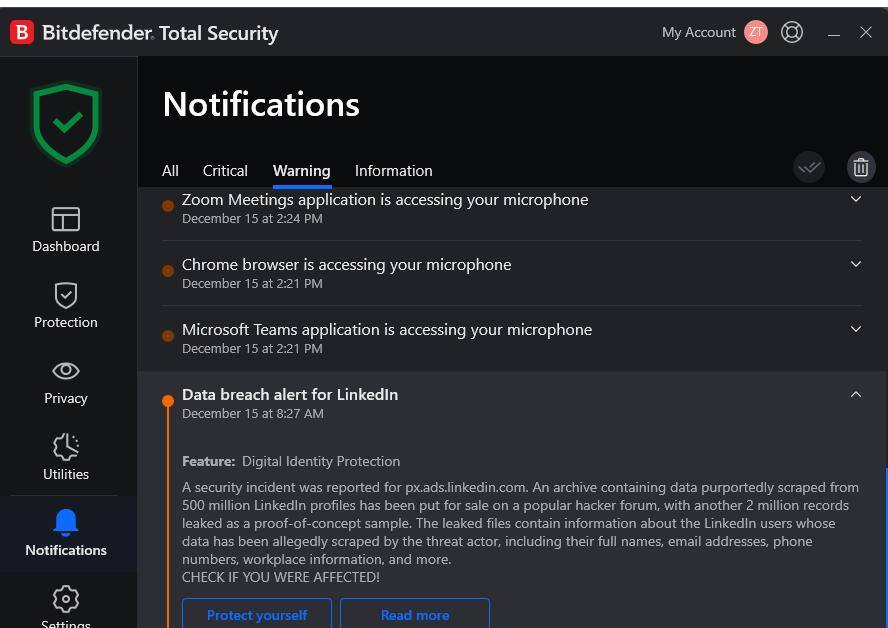Open the Utilities section
Viewport: 888px width, 628px height.
pos(66,457)
